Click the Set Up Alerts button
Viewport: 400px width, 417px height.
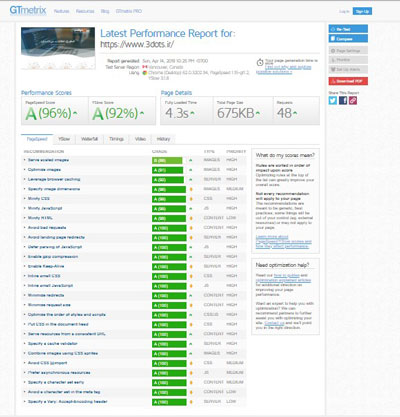(x=348, y=69)
